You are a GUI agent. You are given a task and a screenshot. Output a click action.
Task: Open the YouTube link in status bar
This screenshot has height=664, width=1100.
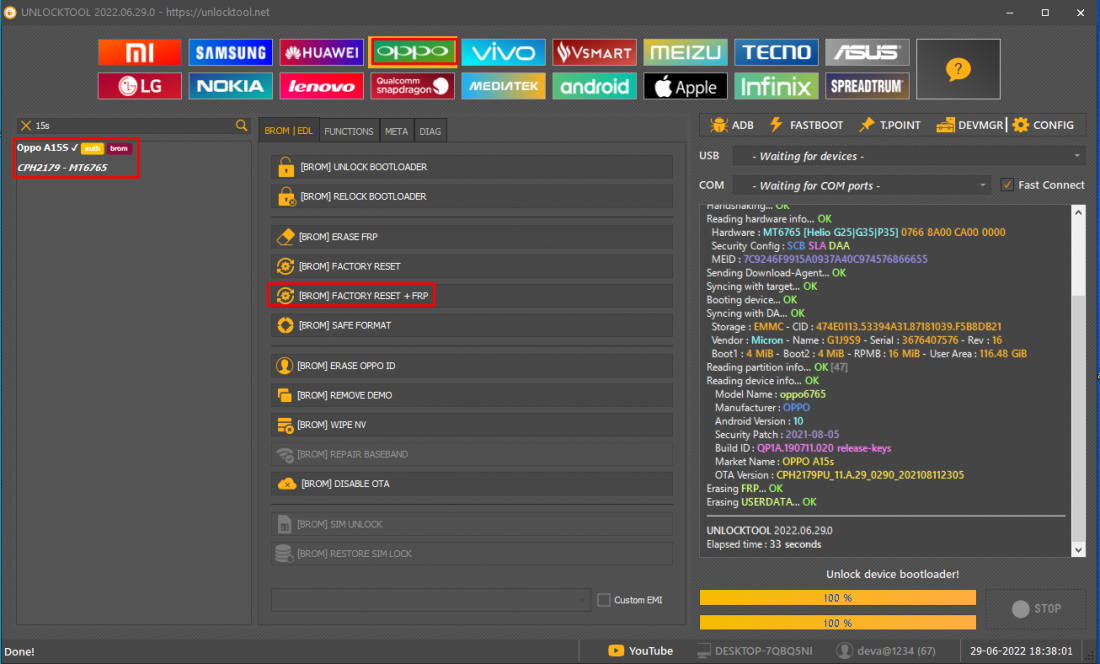tap(640, 651)
